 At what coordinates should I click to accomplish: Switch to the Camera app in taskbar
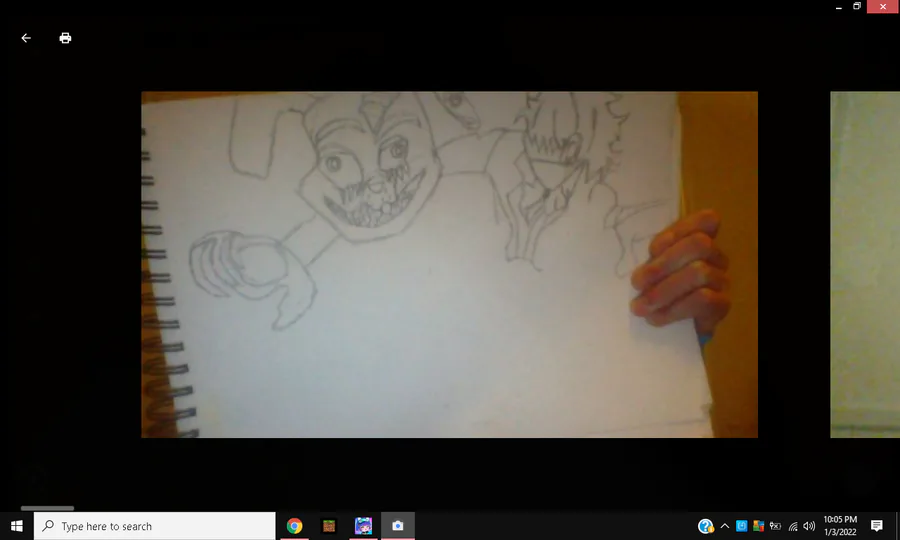[398, 526]
